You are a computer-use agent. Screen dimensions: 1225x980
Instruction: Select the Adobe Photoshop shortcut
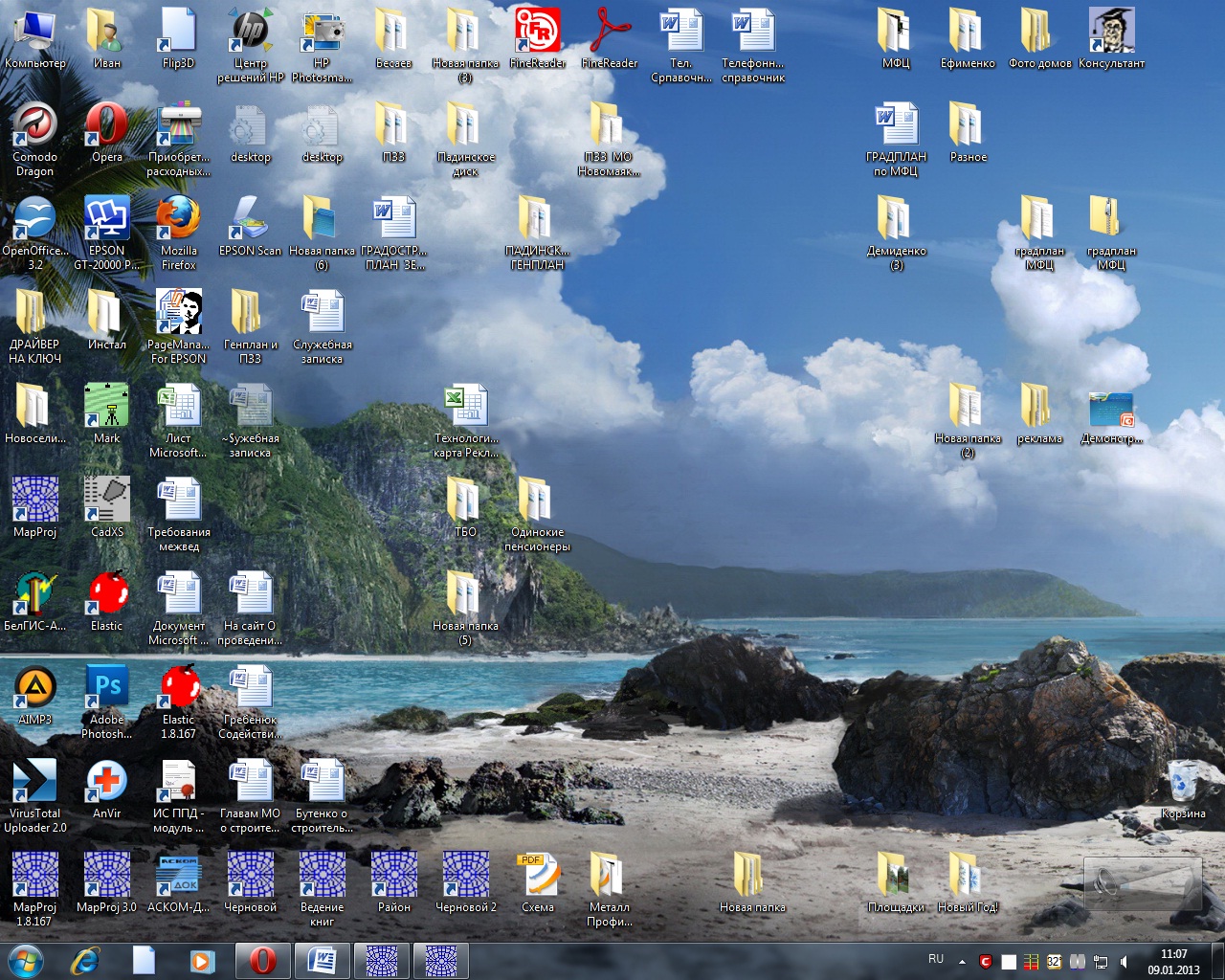(x=106, y=689)
